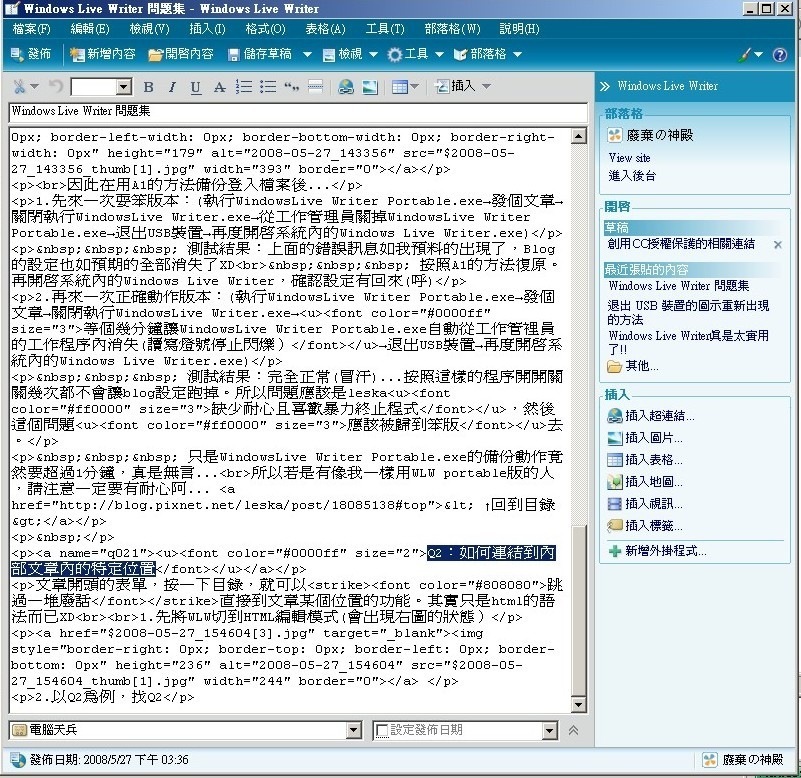Click 新增外掛程式 plus link
This screenshot has height=778, width=801.
(657, 551)
